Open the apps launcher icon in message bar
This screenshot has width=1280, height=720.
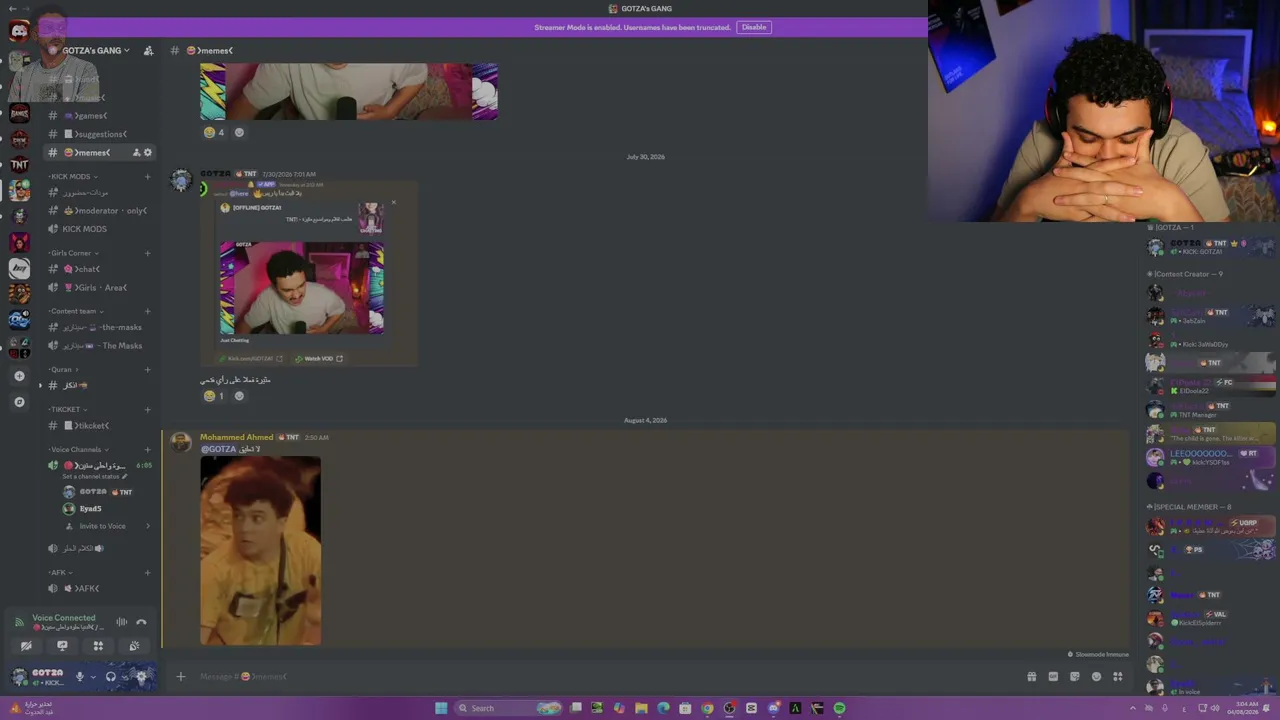[1118, 677]
